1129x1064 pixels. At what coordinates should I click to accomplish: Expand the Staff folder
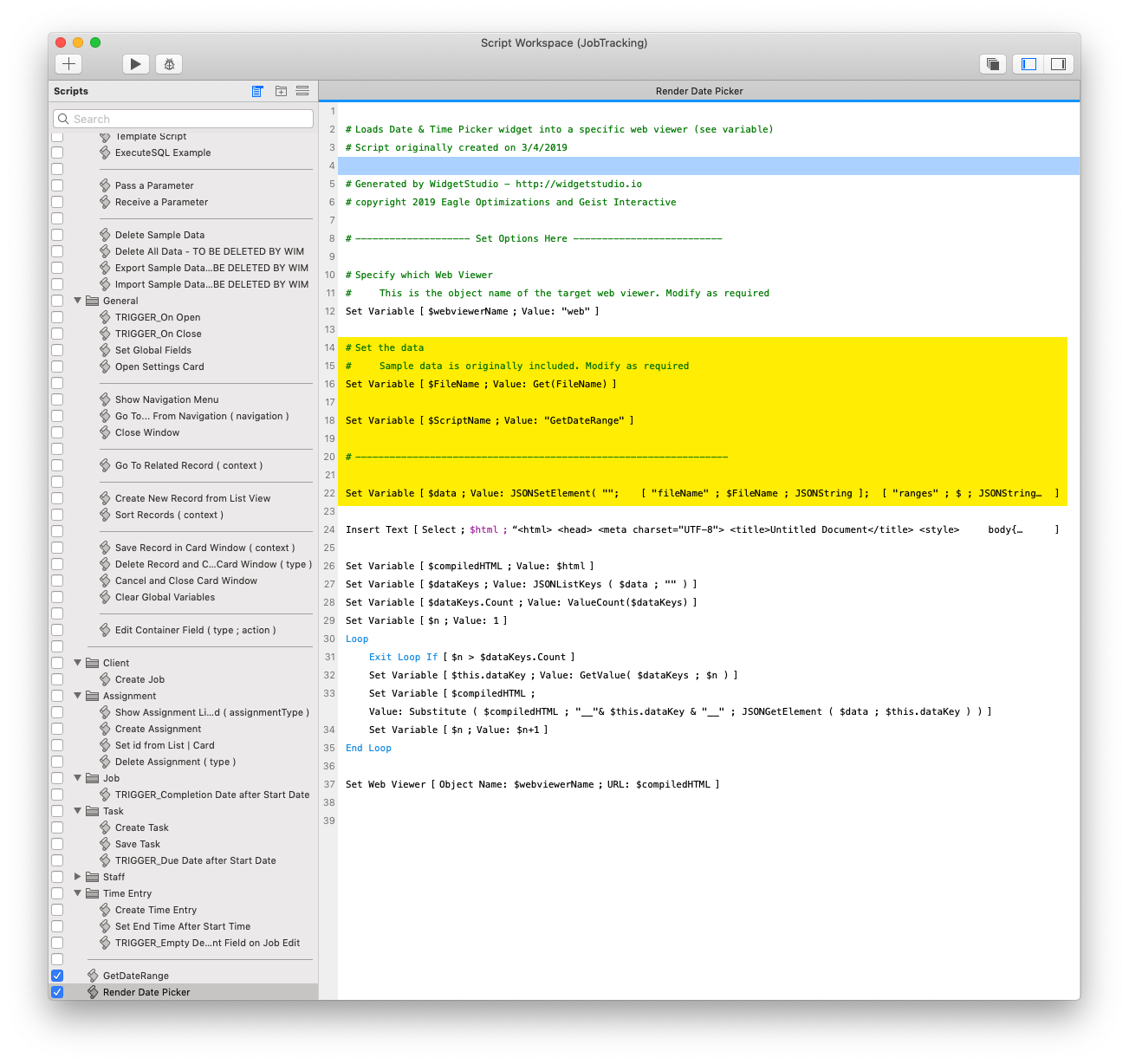tap(77, 877)
